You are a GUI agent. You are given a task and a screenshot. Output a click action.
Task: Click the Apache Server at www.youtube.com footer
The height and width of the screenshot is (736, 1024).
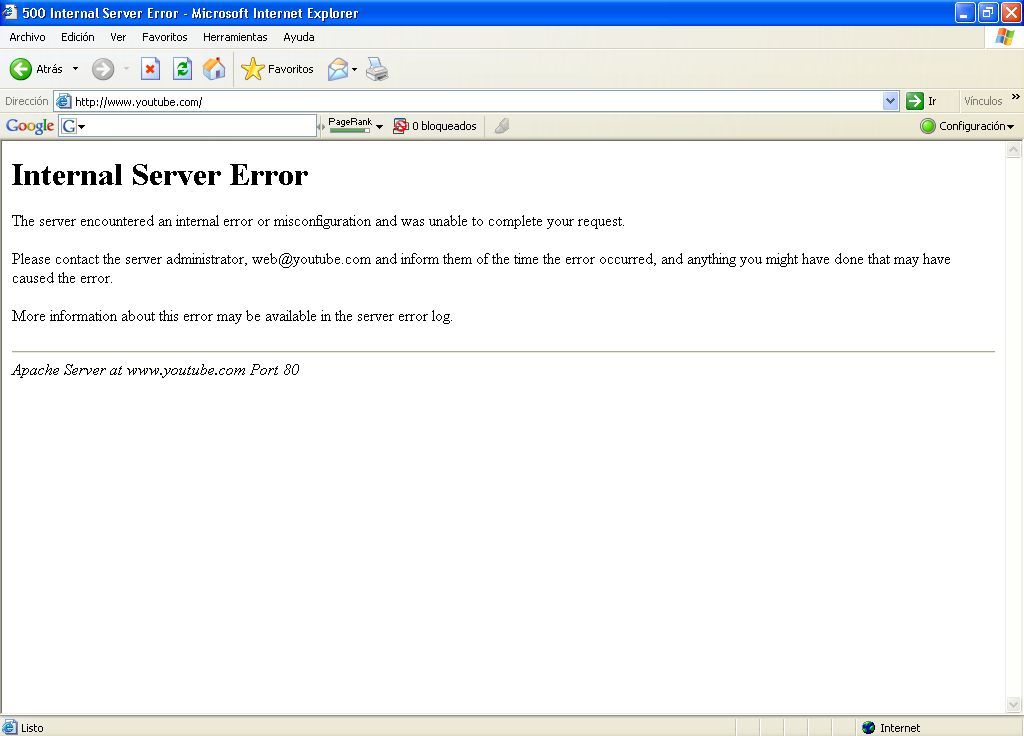[155, 370]
